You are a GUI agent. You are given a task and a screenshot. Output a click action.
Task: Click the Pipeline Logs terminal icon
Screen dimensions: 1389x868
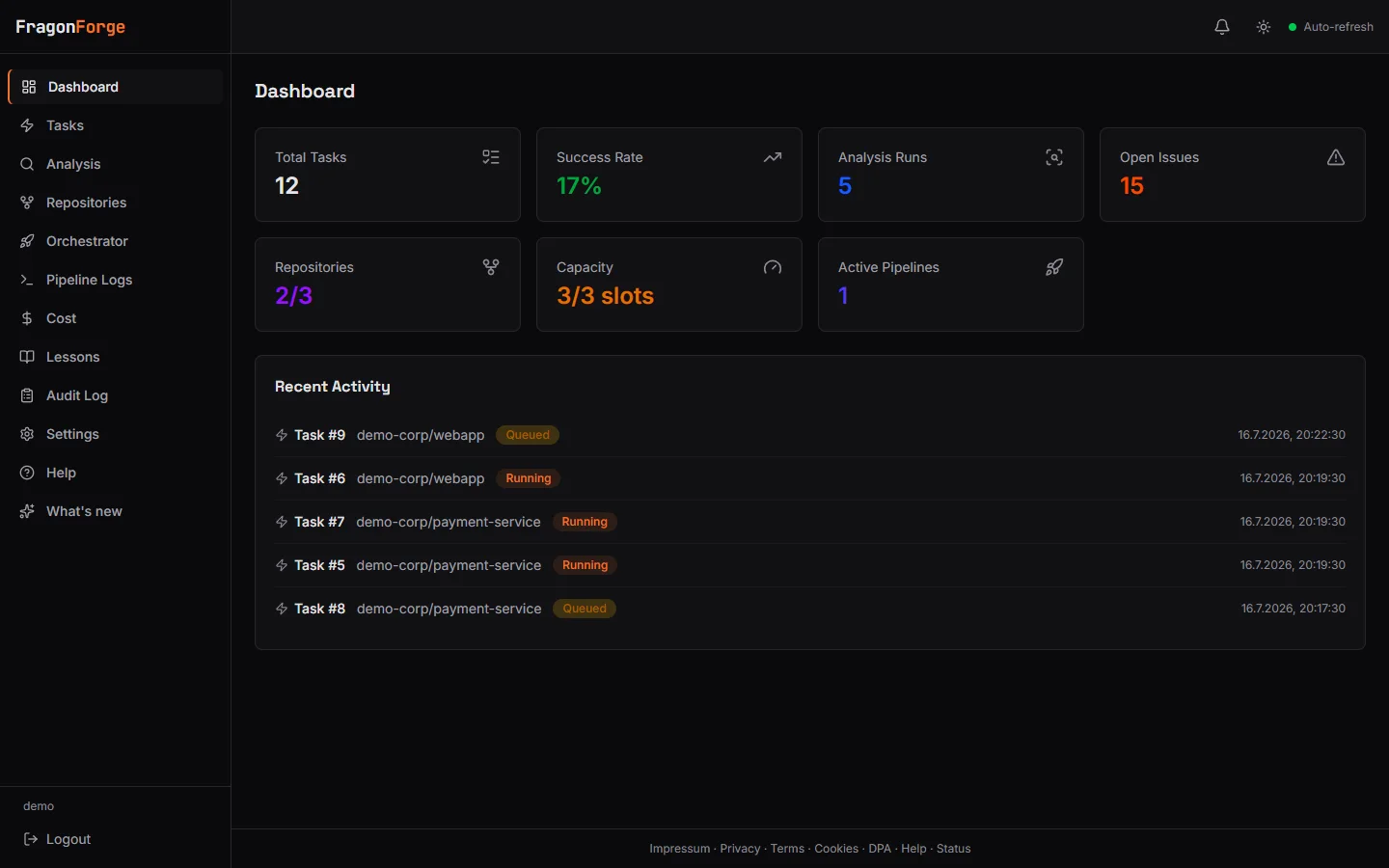(27, 280)
